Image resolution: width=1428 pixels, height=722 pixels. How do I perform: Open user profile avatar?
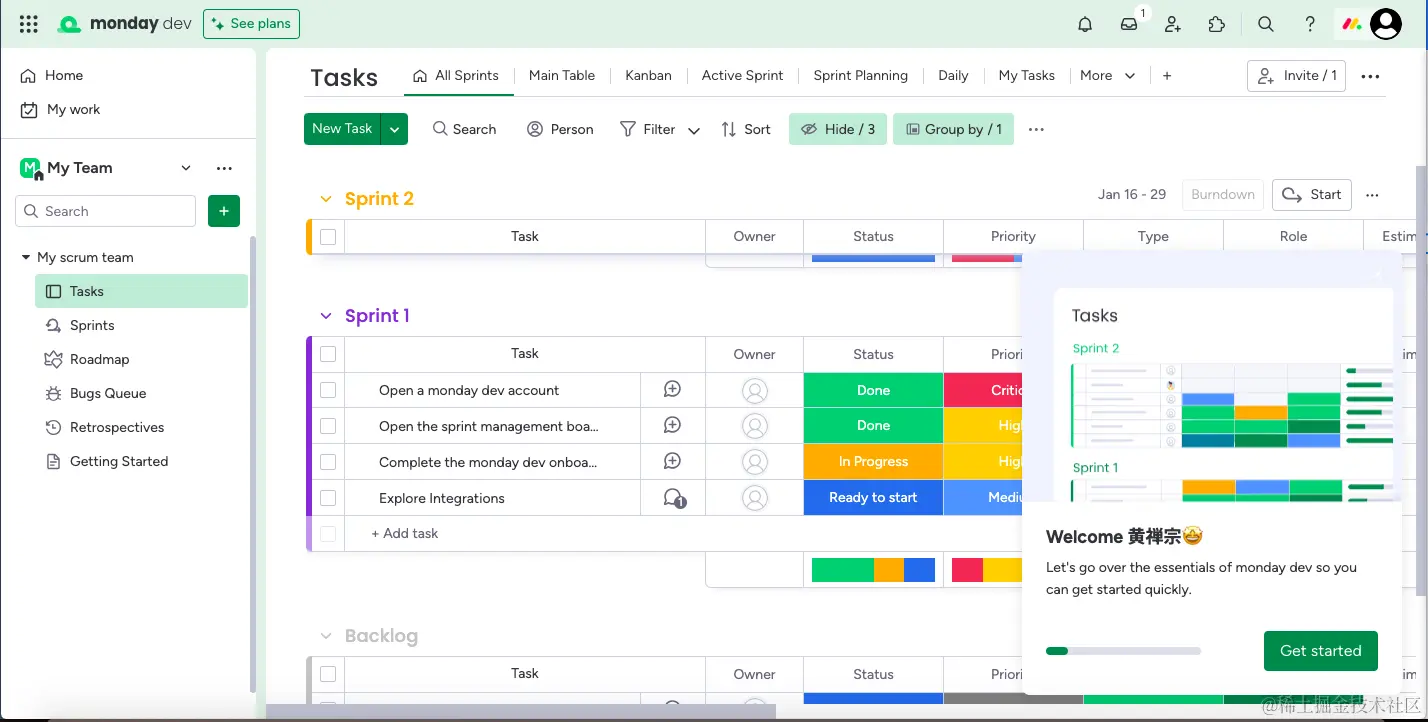(1386, 24)
